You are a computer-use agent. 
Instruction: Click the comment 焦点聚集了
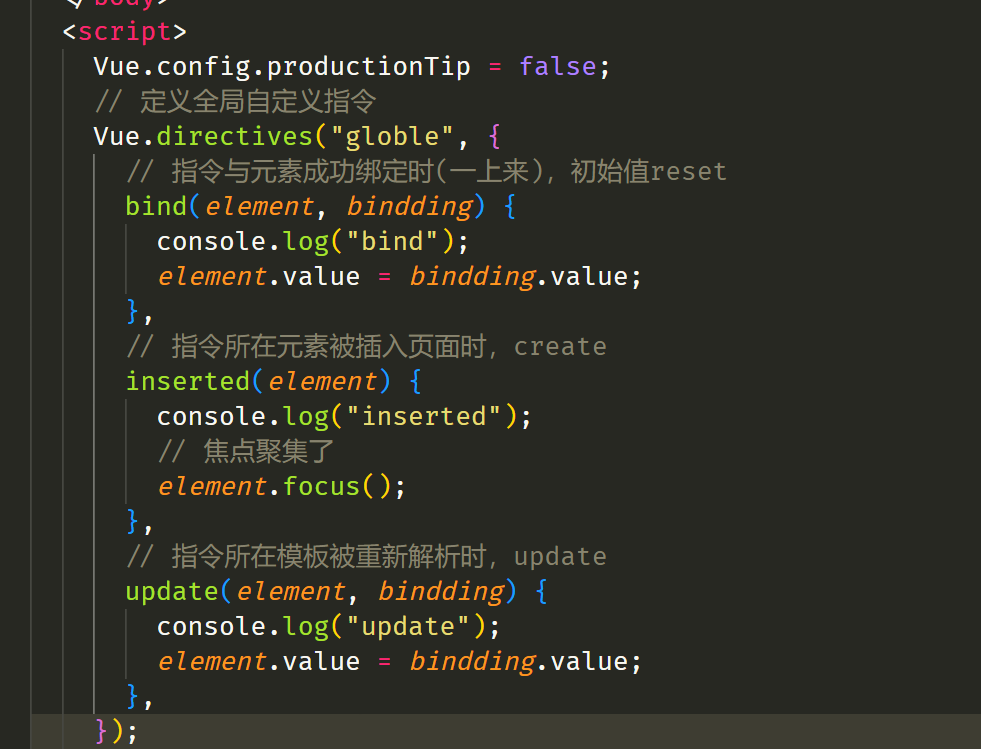click(x=246, y=451)
